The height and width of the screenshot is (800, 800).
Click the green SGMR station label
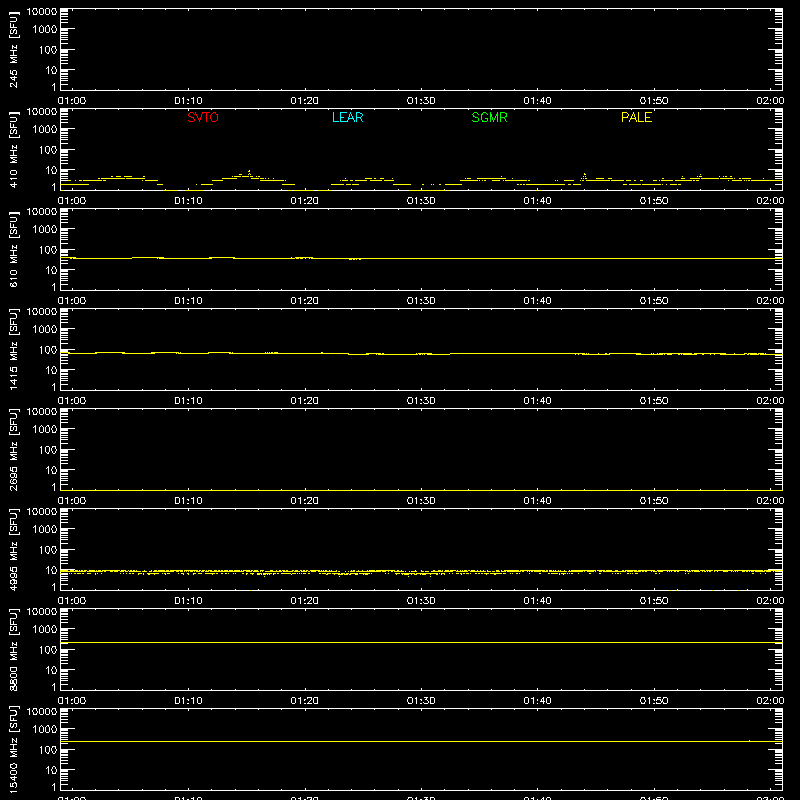(x=489, y=117)
